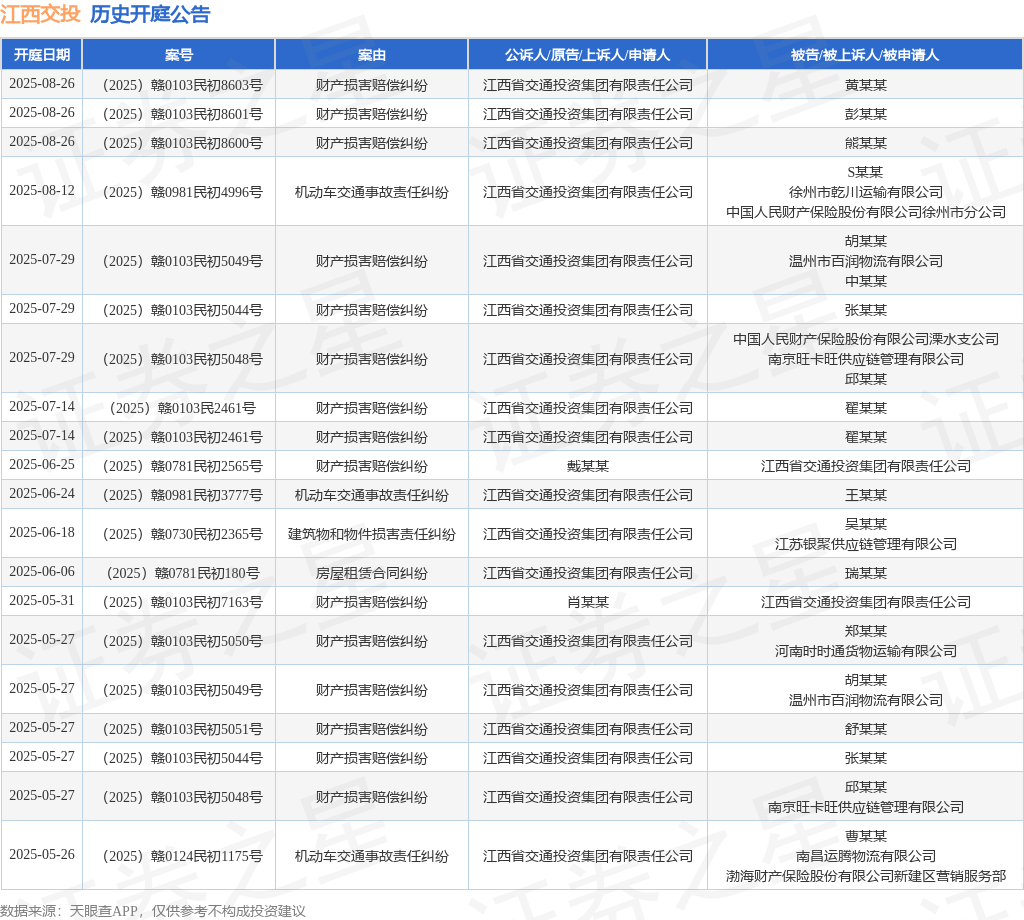The width and height of the screenshot is (1024, 920).
Task: Click 江苏银聚供应链管理有限公司
Action: tap(865, 544)
